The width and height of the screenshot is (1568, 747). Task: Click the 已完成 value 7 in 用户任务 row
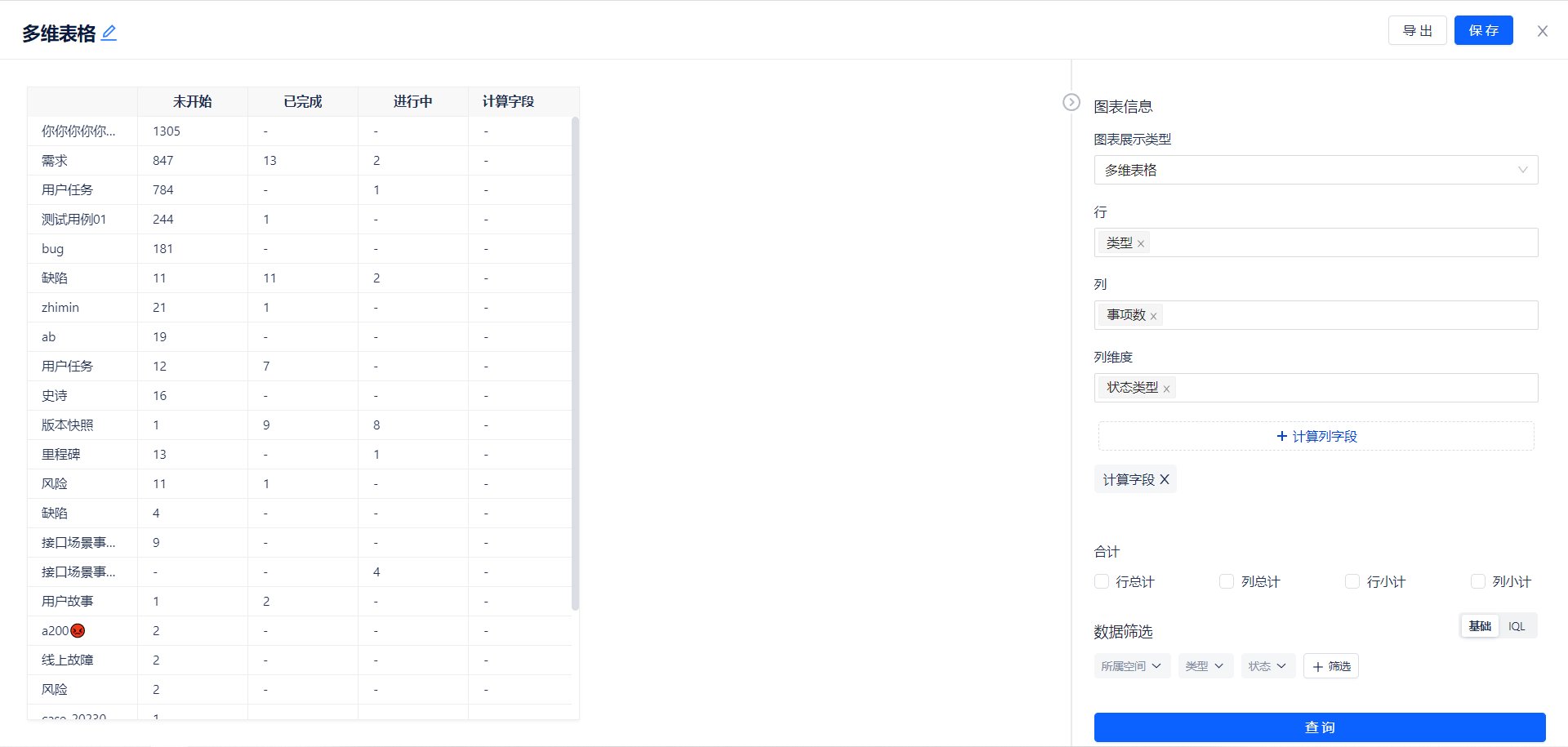(266, 366)
